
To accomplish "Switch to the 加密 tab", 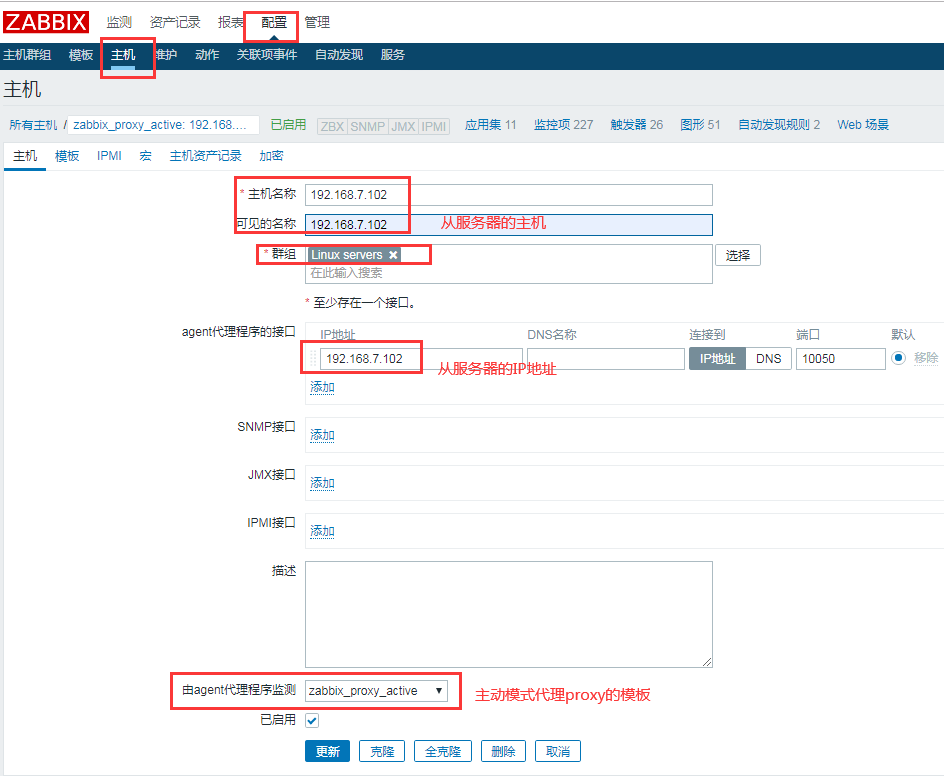I will coord(271,156).
